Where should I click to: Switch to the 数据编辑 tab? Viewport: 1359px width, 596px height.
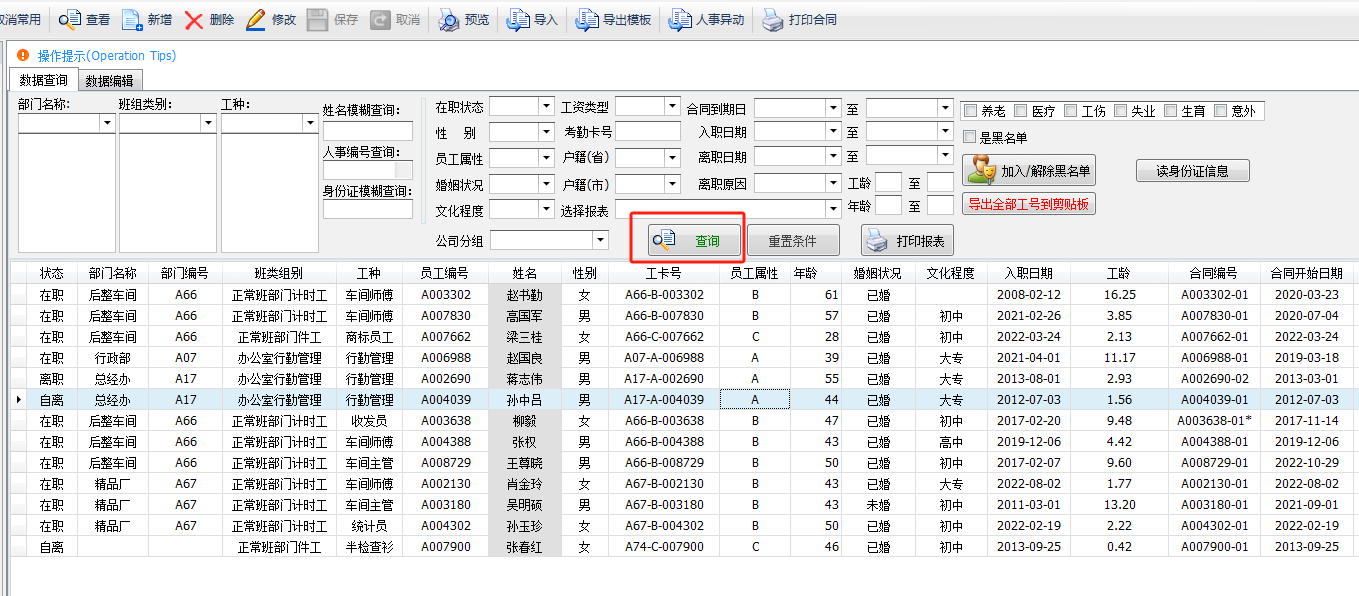[x=110, y=81]
